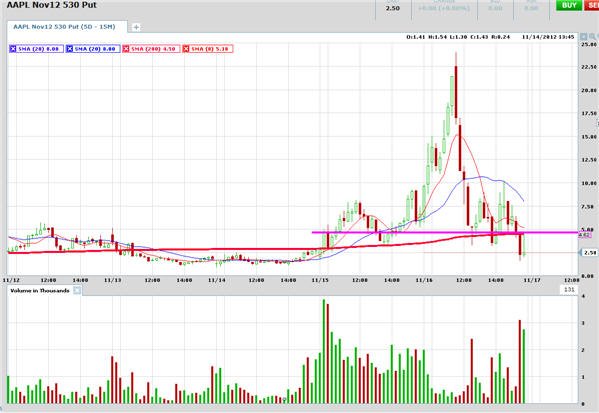Remove the SMA (200) indicator via its X
The width and height of the screenshot is (599, 413).
(126, 49)
